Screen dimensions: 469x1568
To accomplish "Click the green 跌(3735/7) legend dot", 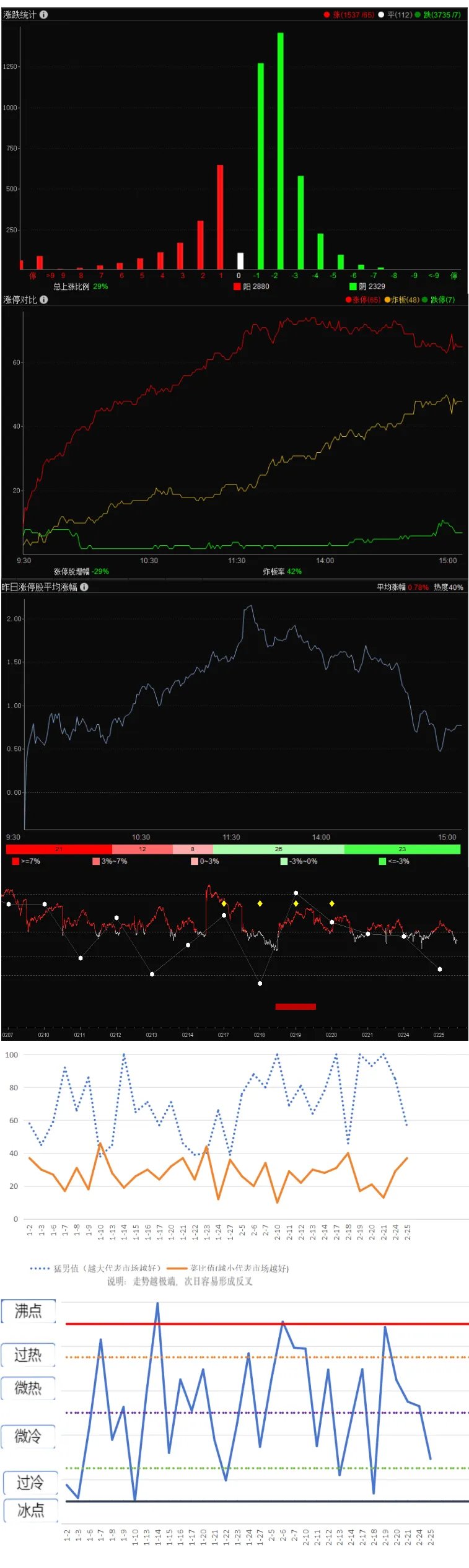I will pos(418,15).
